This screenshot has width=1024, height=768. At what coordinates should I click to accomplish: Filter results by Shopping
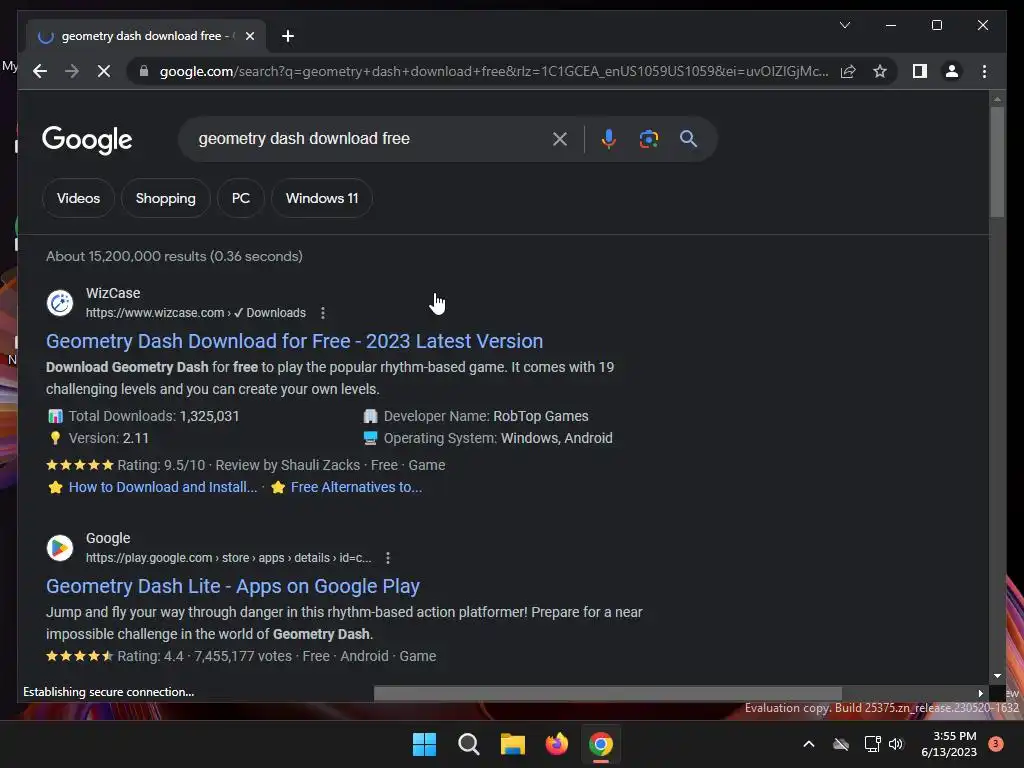click(x=165, y=198)
